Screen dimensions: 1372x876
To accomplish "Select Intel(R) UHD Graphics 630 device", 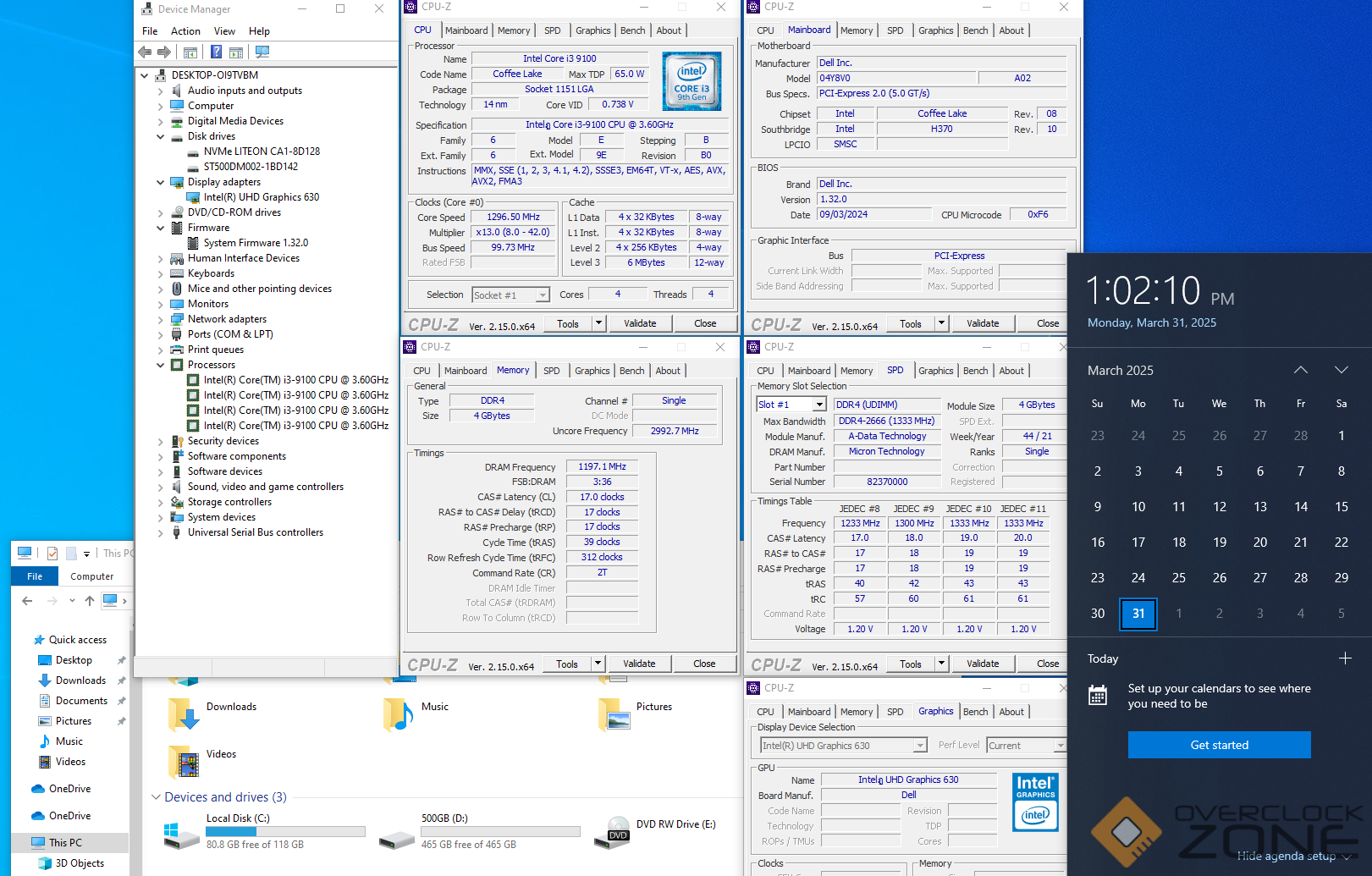I will click(261, 197).
